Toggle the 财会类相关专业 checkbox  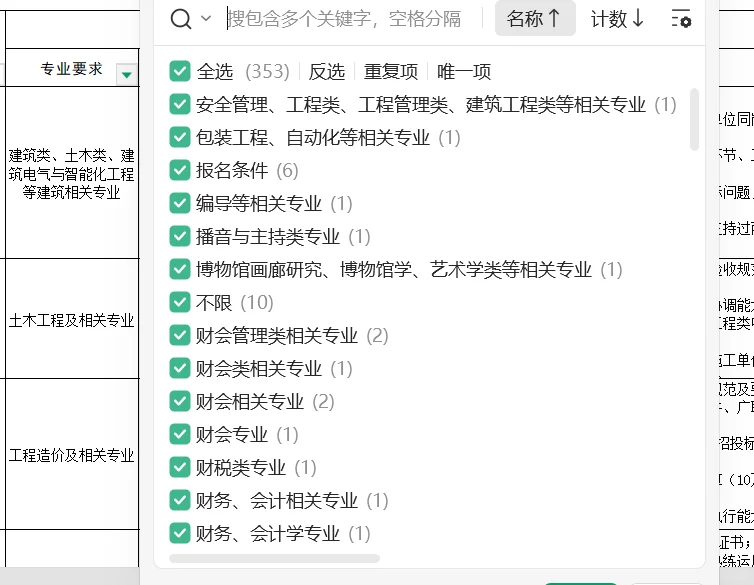(x=180, y=368)
